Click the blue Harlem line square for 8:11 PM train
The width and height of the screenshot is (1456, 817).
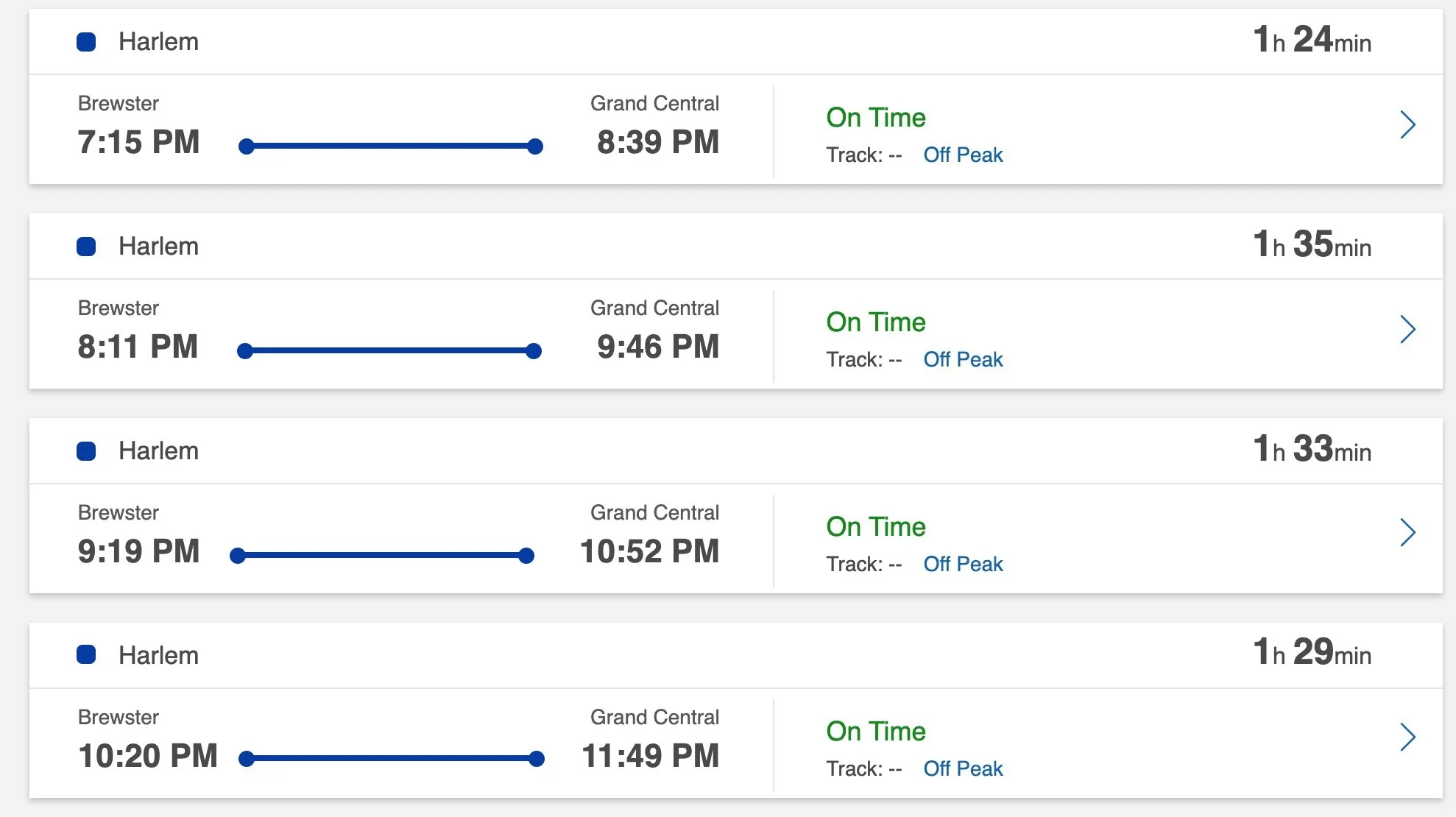[86, 247]
